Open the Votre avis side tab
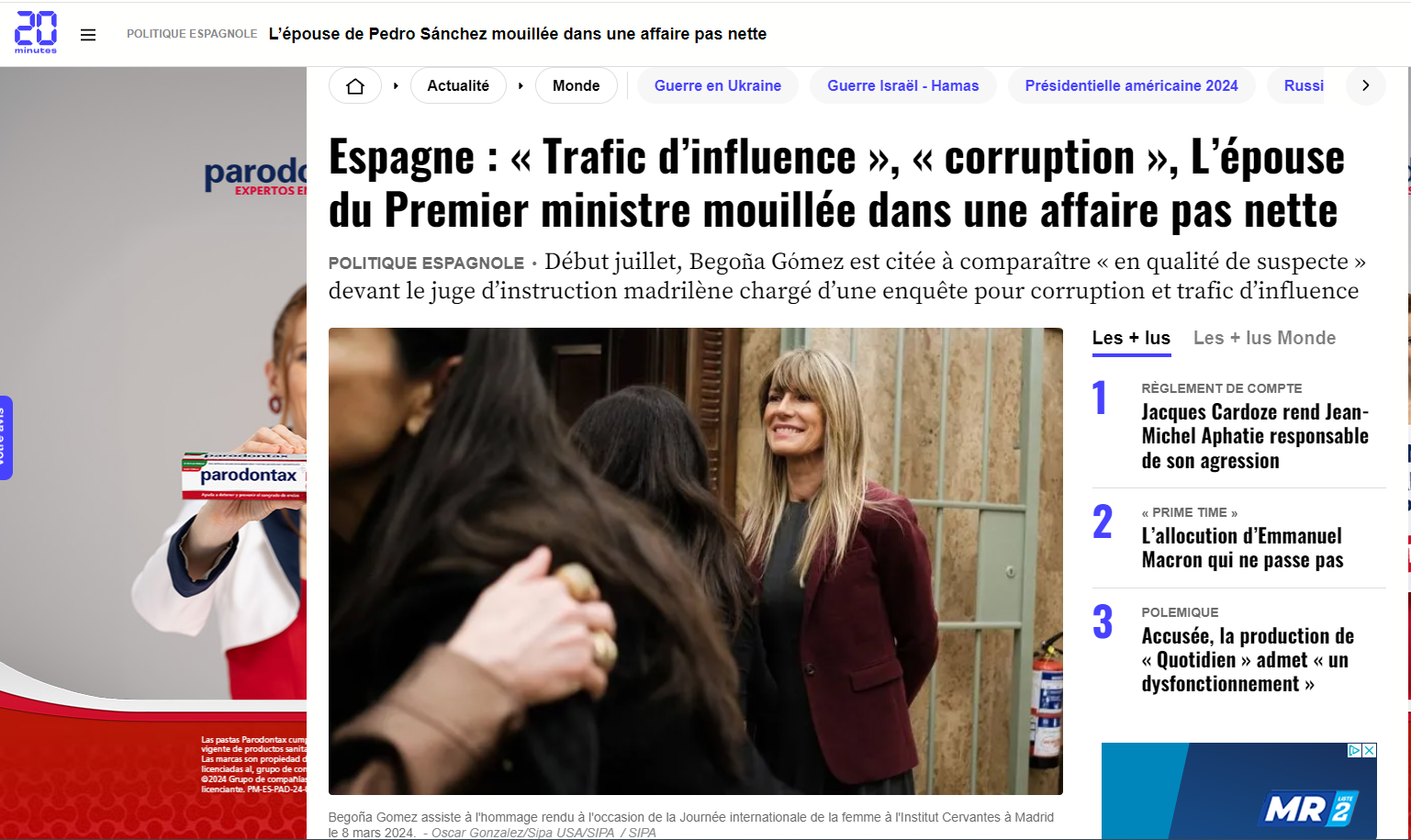Image resolution: width=1411 pixels, height=840 pixels. [x=6, y=438]
